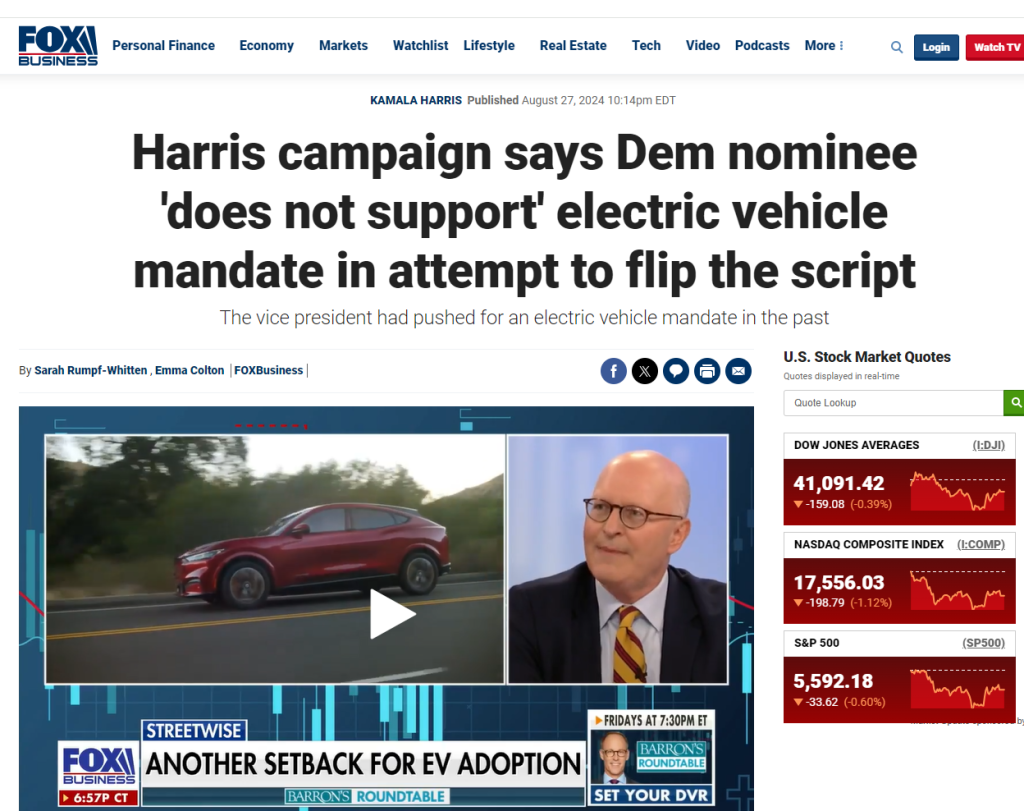Focus the Quote Lookup field
The image size is (1024, 811).
tap(893, 403)
